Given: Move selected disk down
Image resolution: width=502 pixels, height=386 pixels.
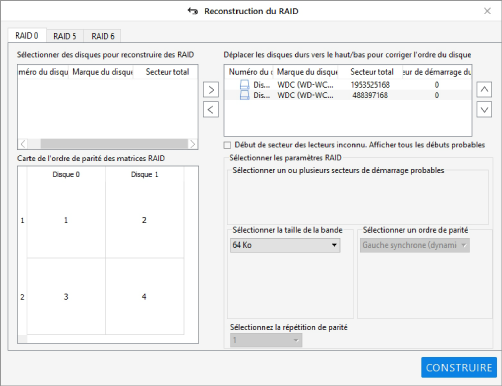Looking at the screenshot, I should click(x=484, y=109).
